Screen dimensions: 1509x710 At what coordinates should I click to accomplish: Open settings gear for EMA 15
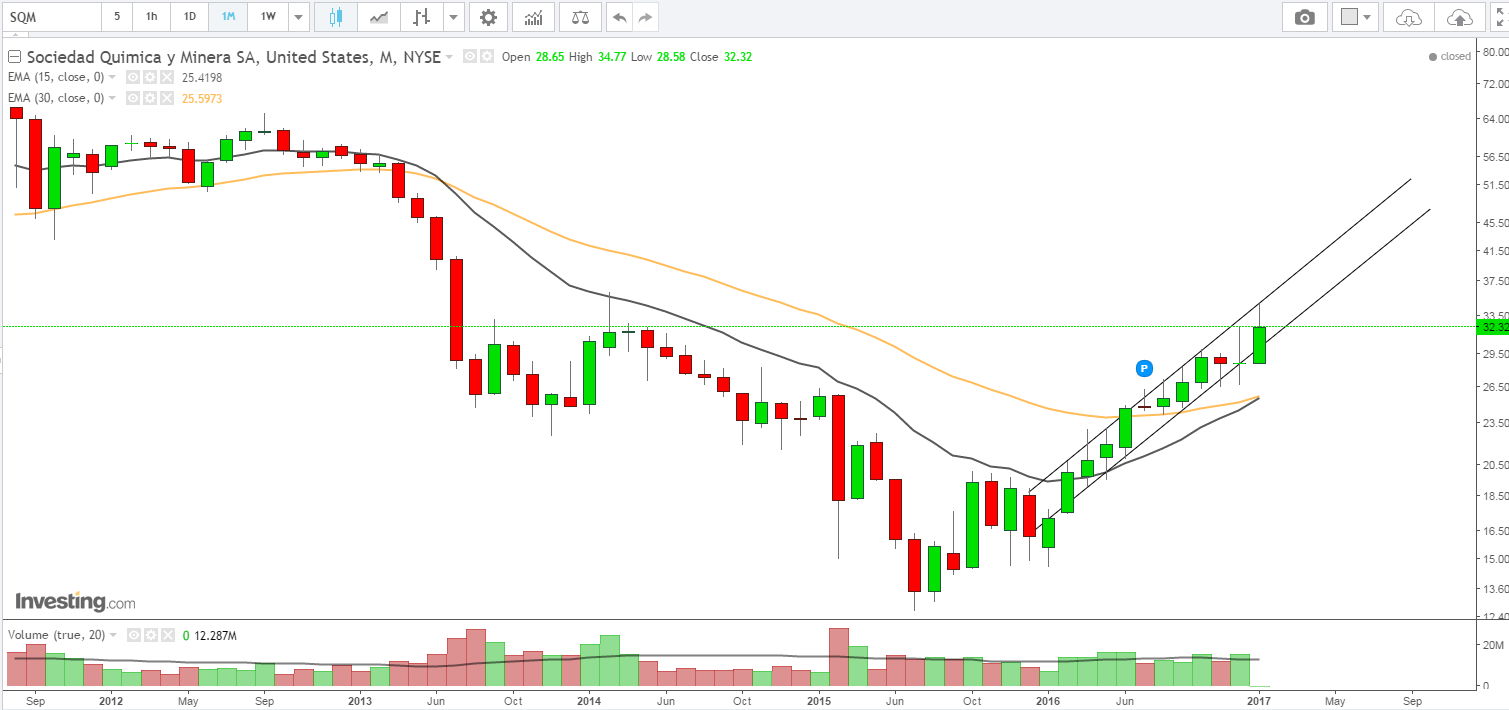pos(148,77)
